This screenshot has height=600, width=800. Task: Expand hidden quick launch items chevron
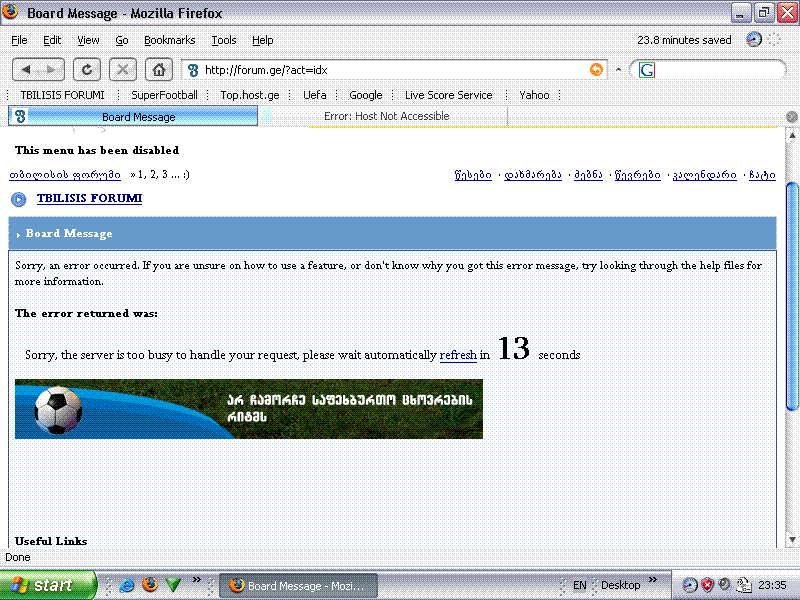pyautogui.click(x=196, y=580)
